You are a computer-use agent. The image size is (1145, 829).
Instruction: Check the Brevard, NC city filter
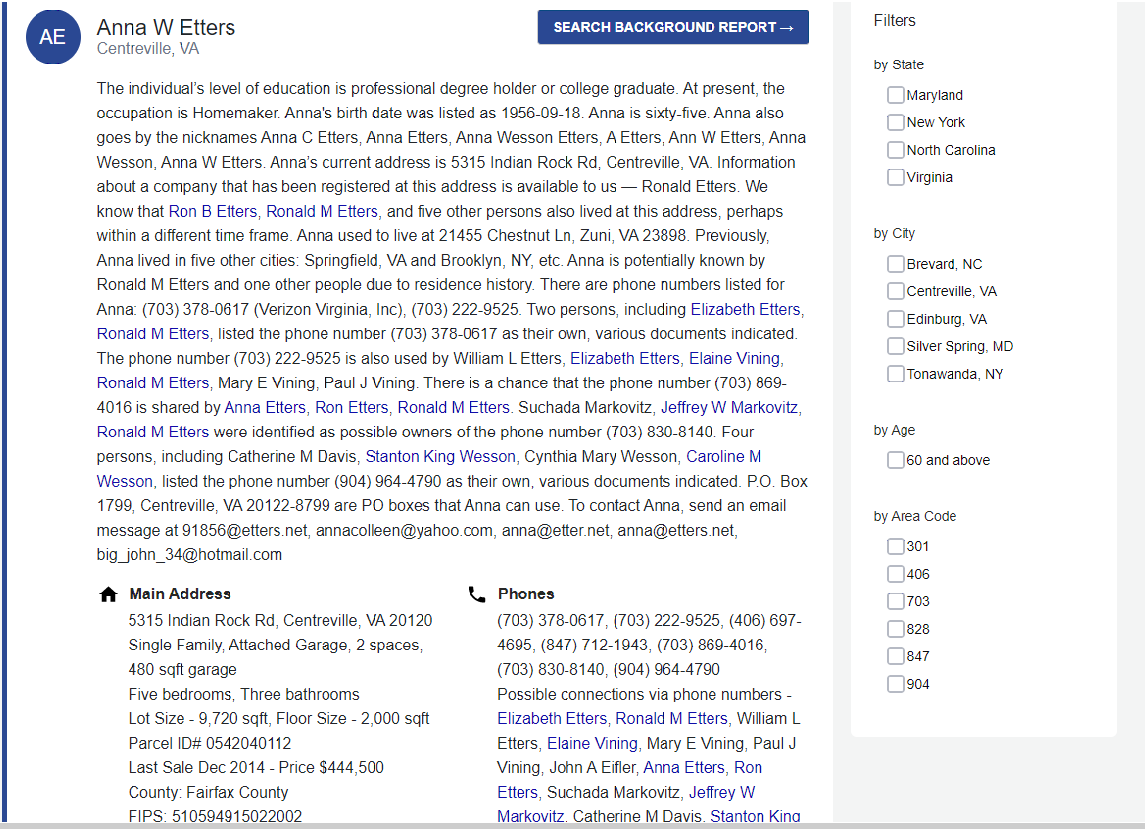click(895, 264)
